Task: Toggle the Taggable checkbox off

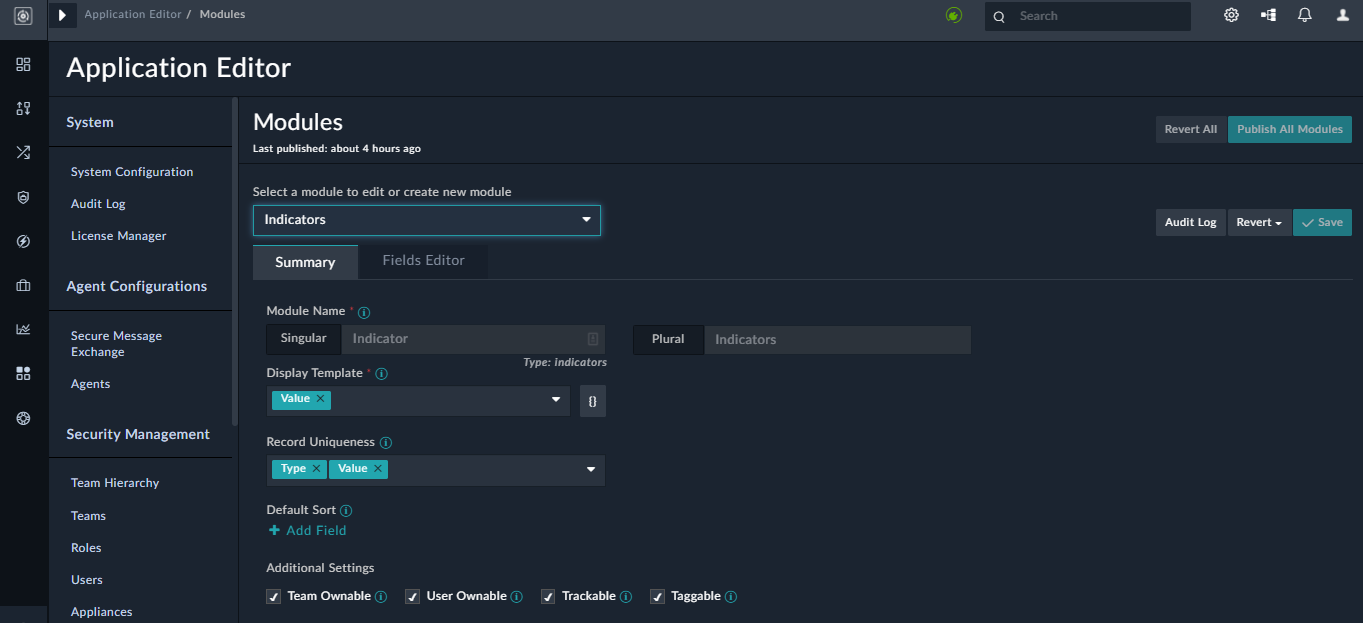Action: (x=657, y=596)
